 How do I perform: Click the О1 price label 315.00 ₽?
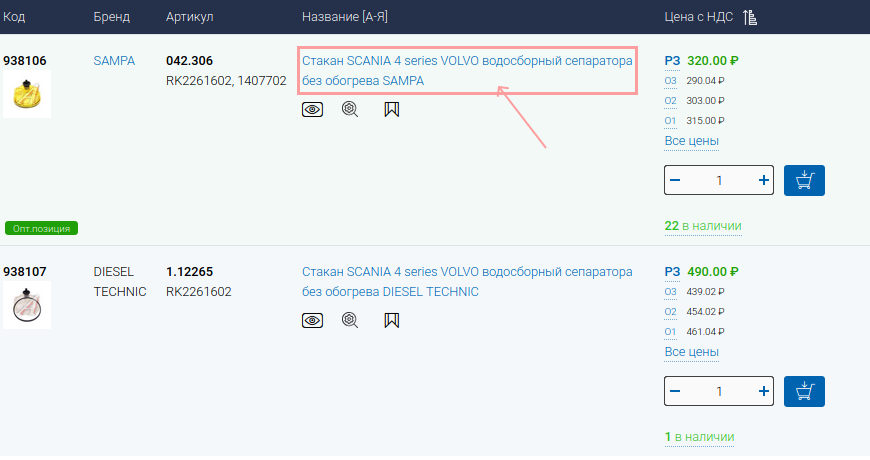(x=670, y=121)
